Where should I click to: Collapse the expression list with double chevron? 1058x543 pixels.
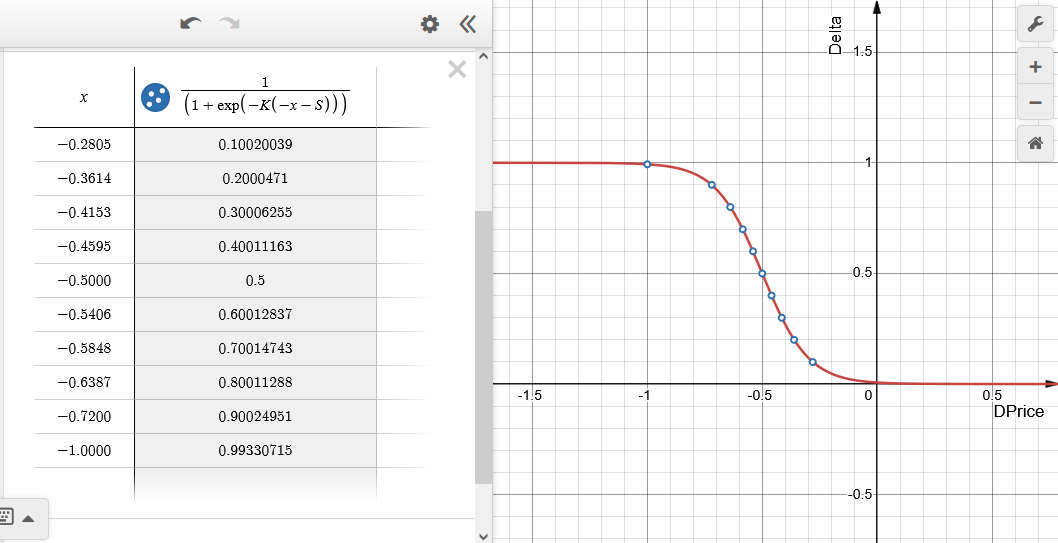(x=468, y=24)
